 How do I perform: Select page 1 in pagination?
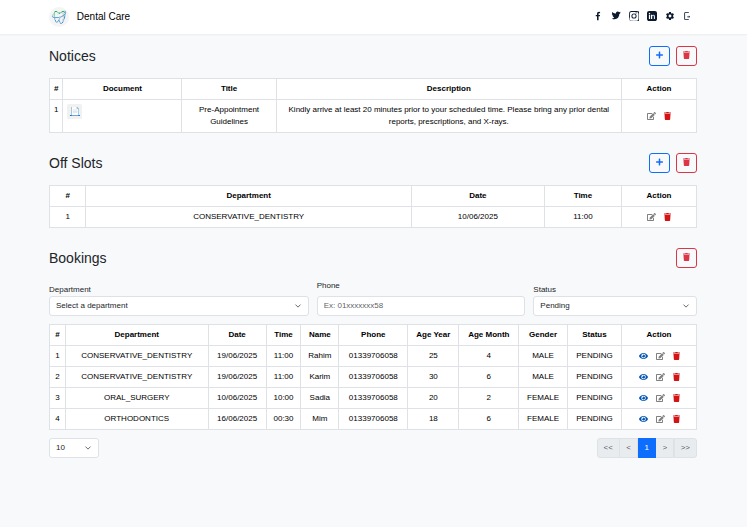(646, 448)
